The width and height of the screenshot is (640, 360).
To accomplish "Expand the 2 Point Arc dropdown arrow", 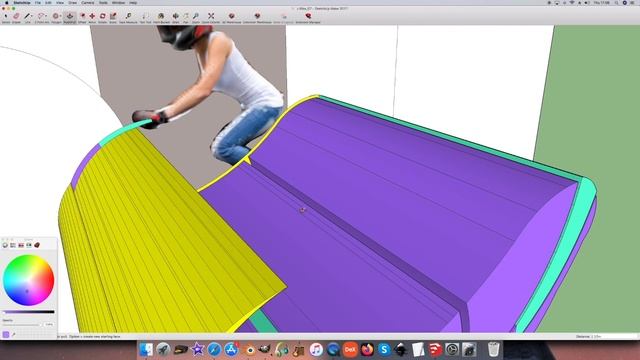I will point(46,16).
